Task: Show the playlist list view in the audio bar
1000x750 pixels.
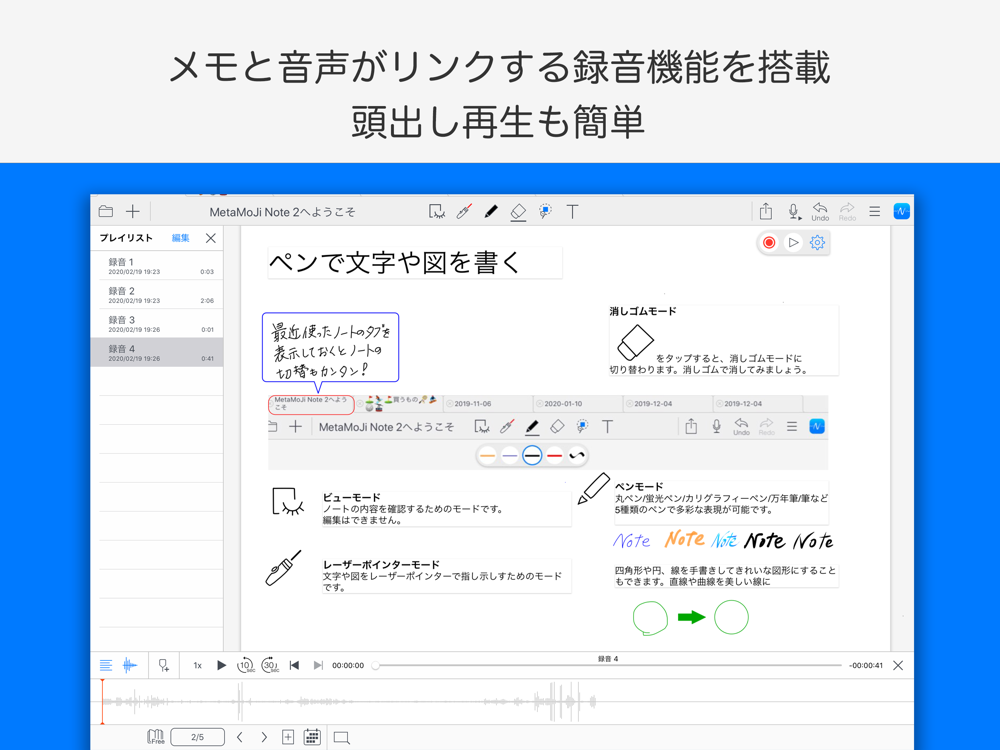Action: click(x=106, y=665)
